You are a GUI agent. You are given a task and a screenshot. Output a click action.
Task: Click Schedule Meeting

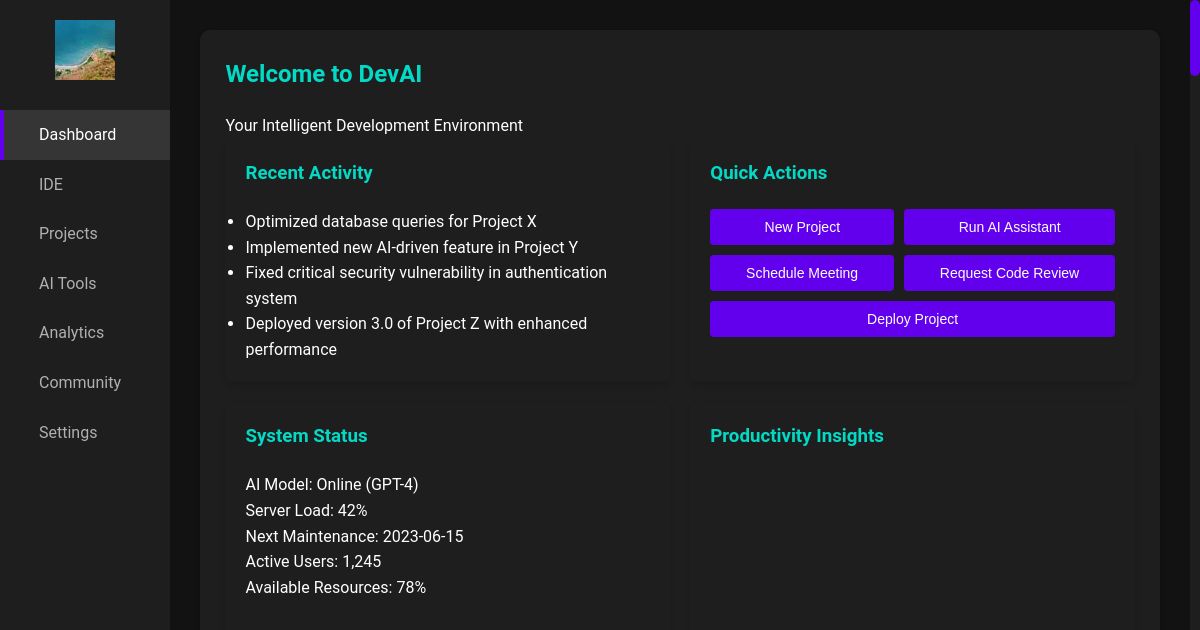pyautogui.click(x=802, y=273)
